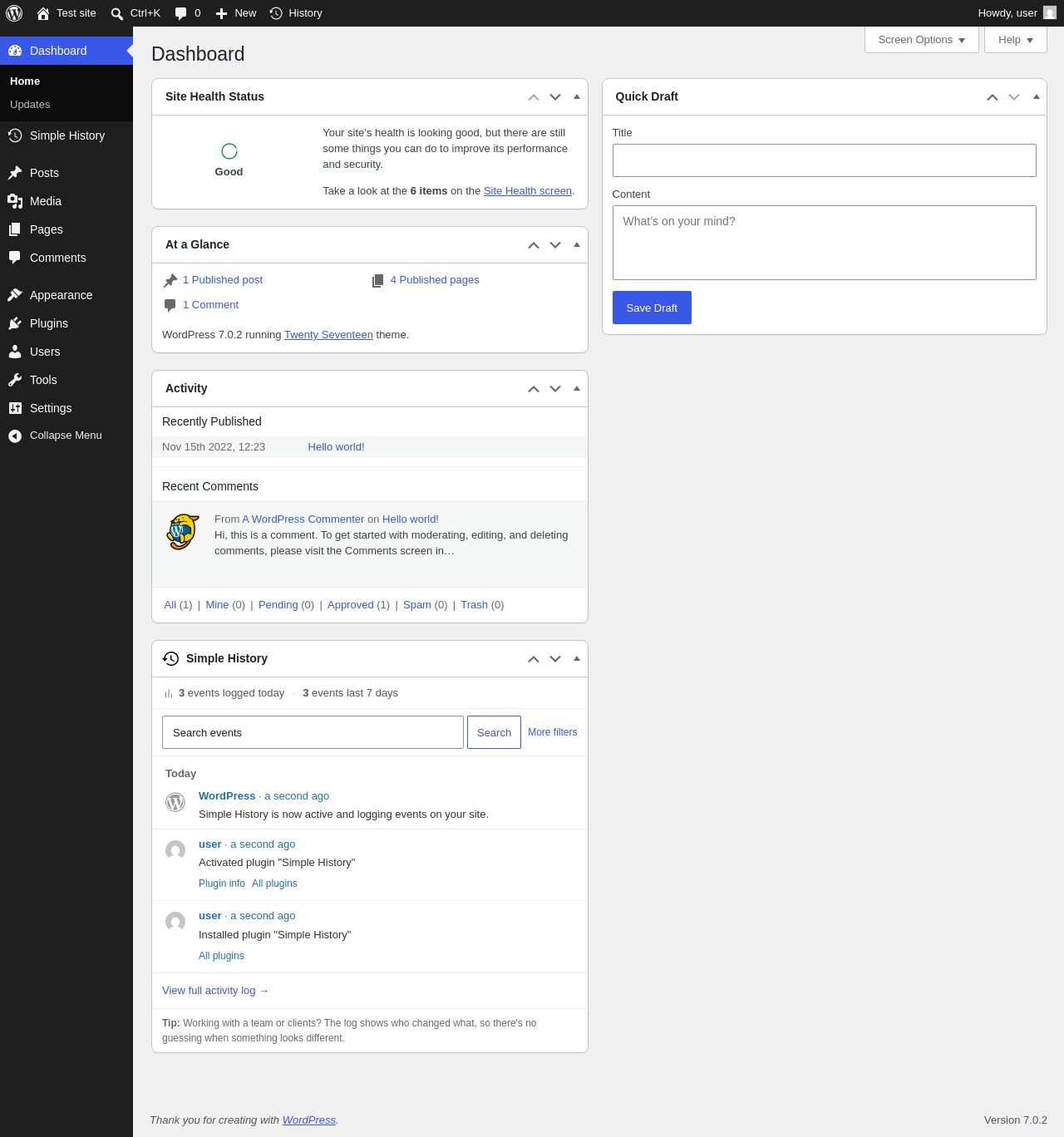Focus the Search events input field
1064x1137 pixels.
click(313, 732)
